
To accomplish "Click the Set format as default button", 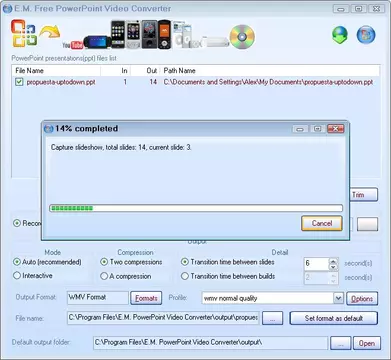I will click(x=334, y=318).
